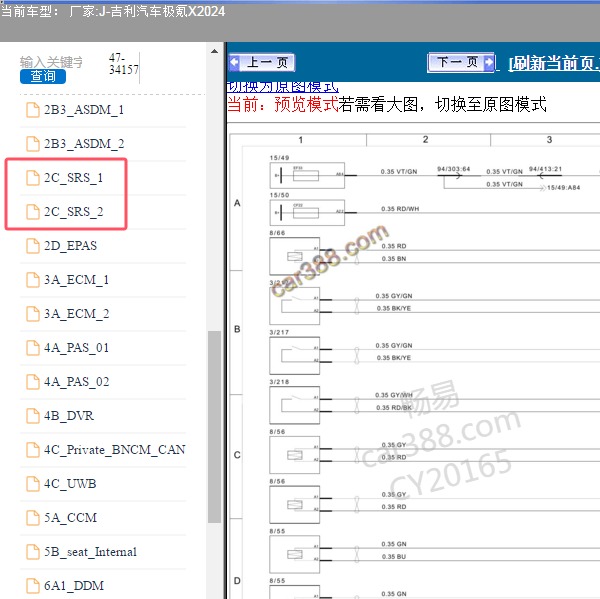
Task: Click the file icon beside 5A_CCM
Action: (x=33, y=518)
